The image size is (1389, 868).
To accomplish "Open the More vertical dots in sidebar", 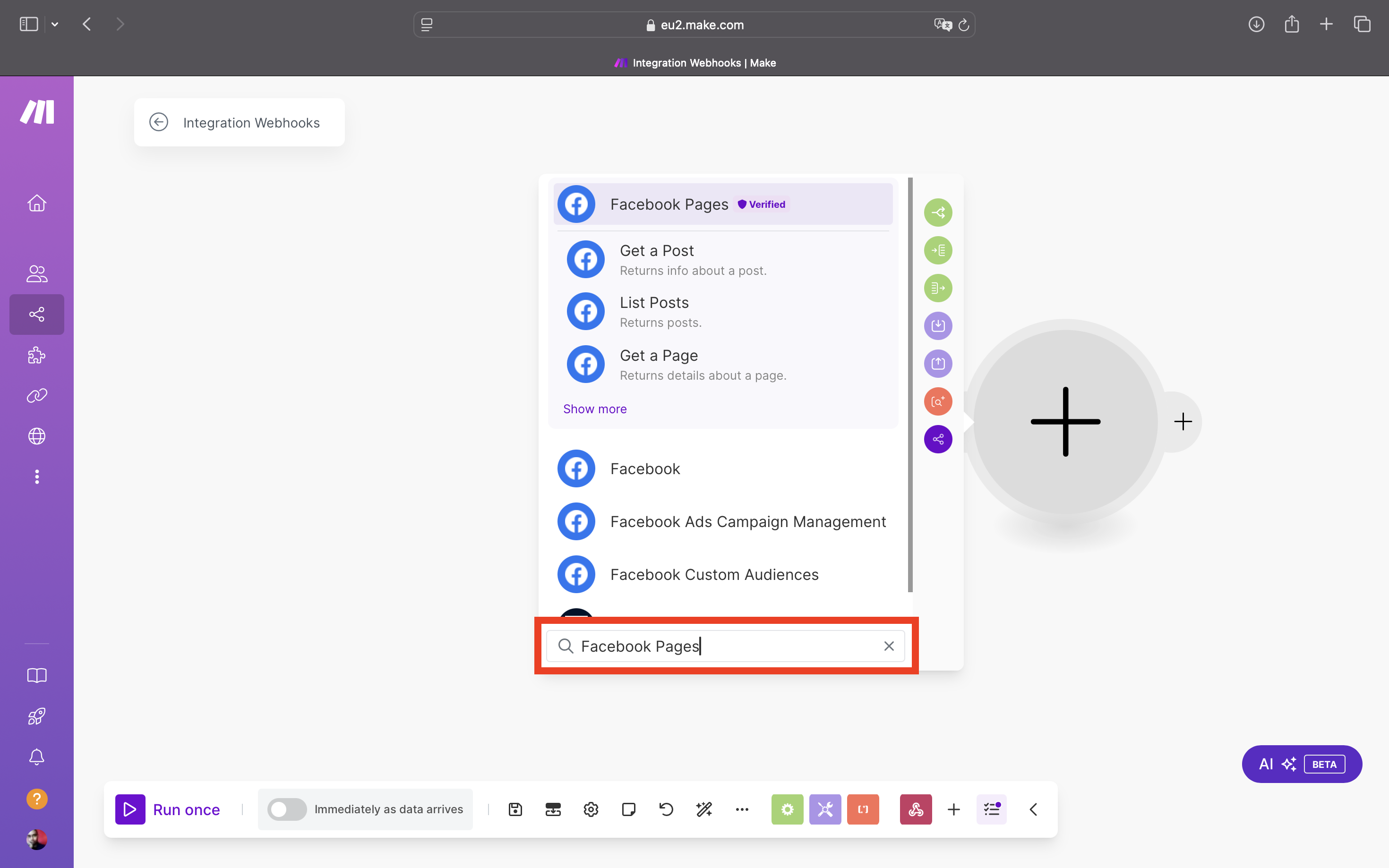I will pyautogui.click(x=37, y=477).
